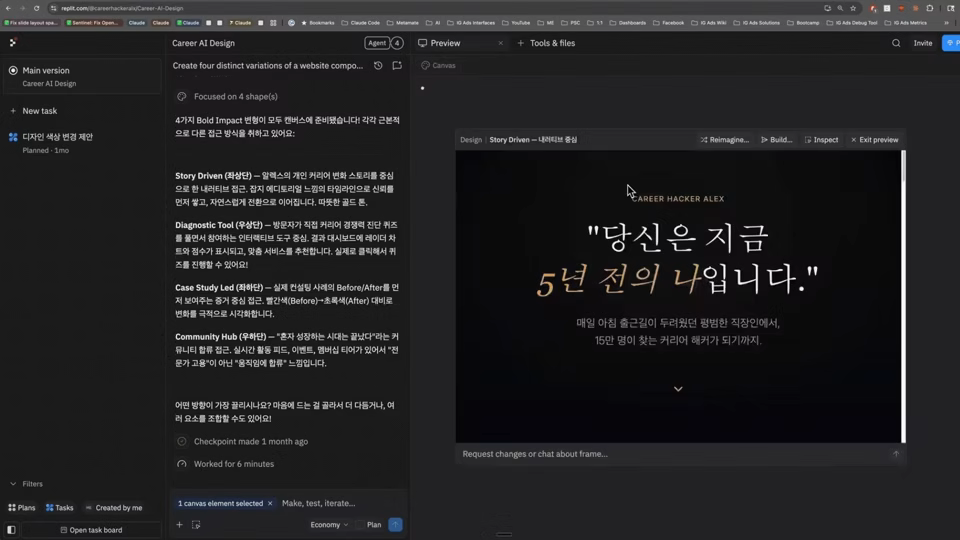Click the Exit preview button

[874, 140]
